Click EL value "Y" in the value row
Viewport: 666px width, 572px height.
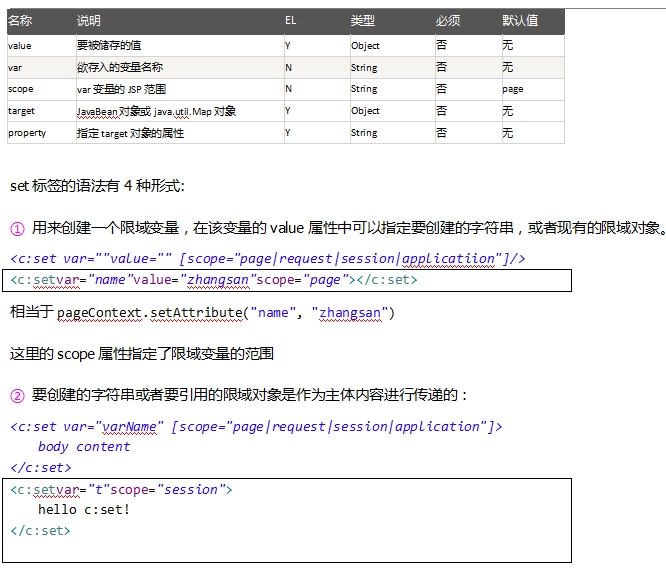(288, 45)
